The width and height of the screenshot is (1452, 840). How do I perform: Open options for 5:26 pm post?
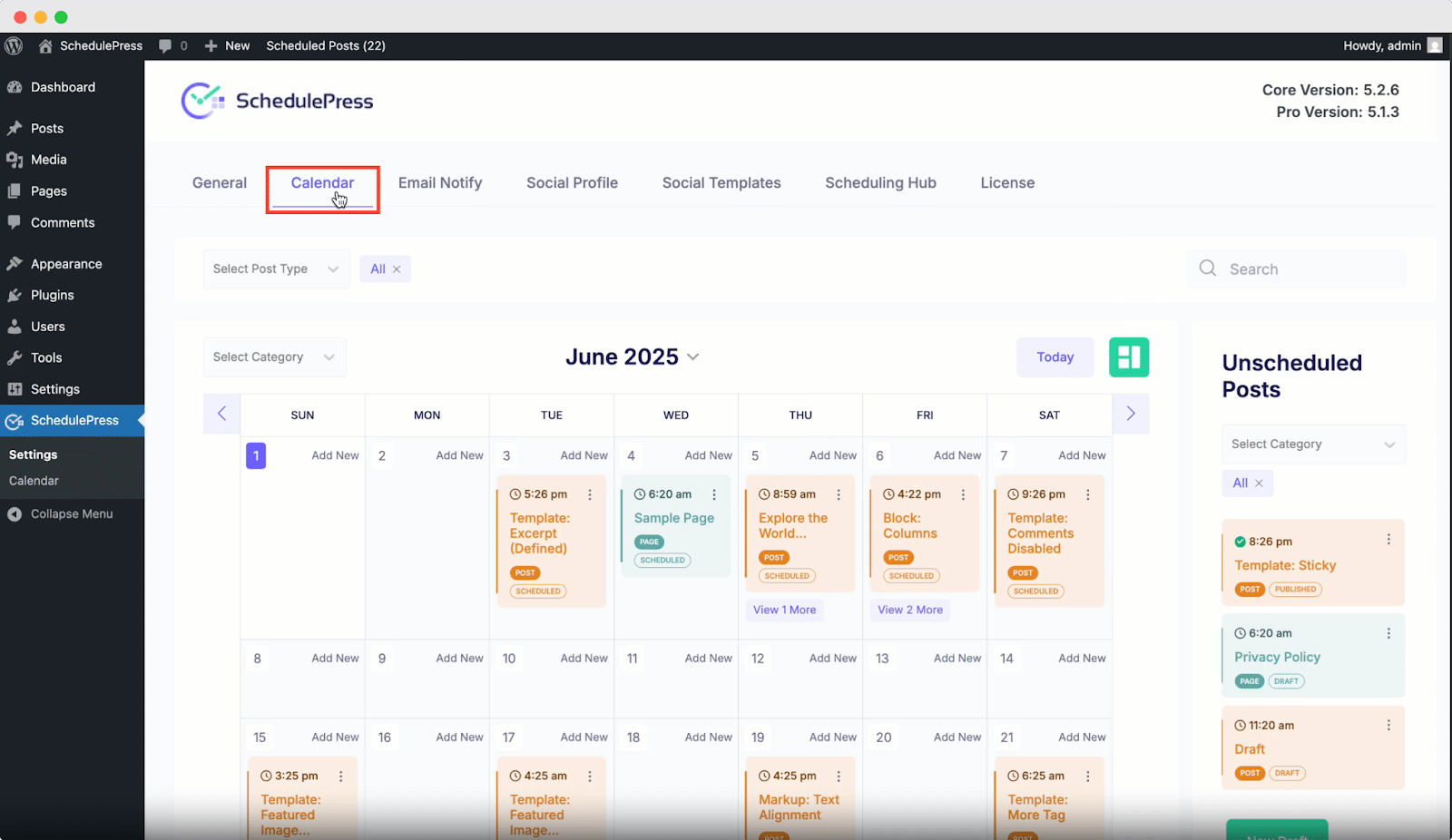click(x=590, y=494)
